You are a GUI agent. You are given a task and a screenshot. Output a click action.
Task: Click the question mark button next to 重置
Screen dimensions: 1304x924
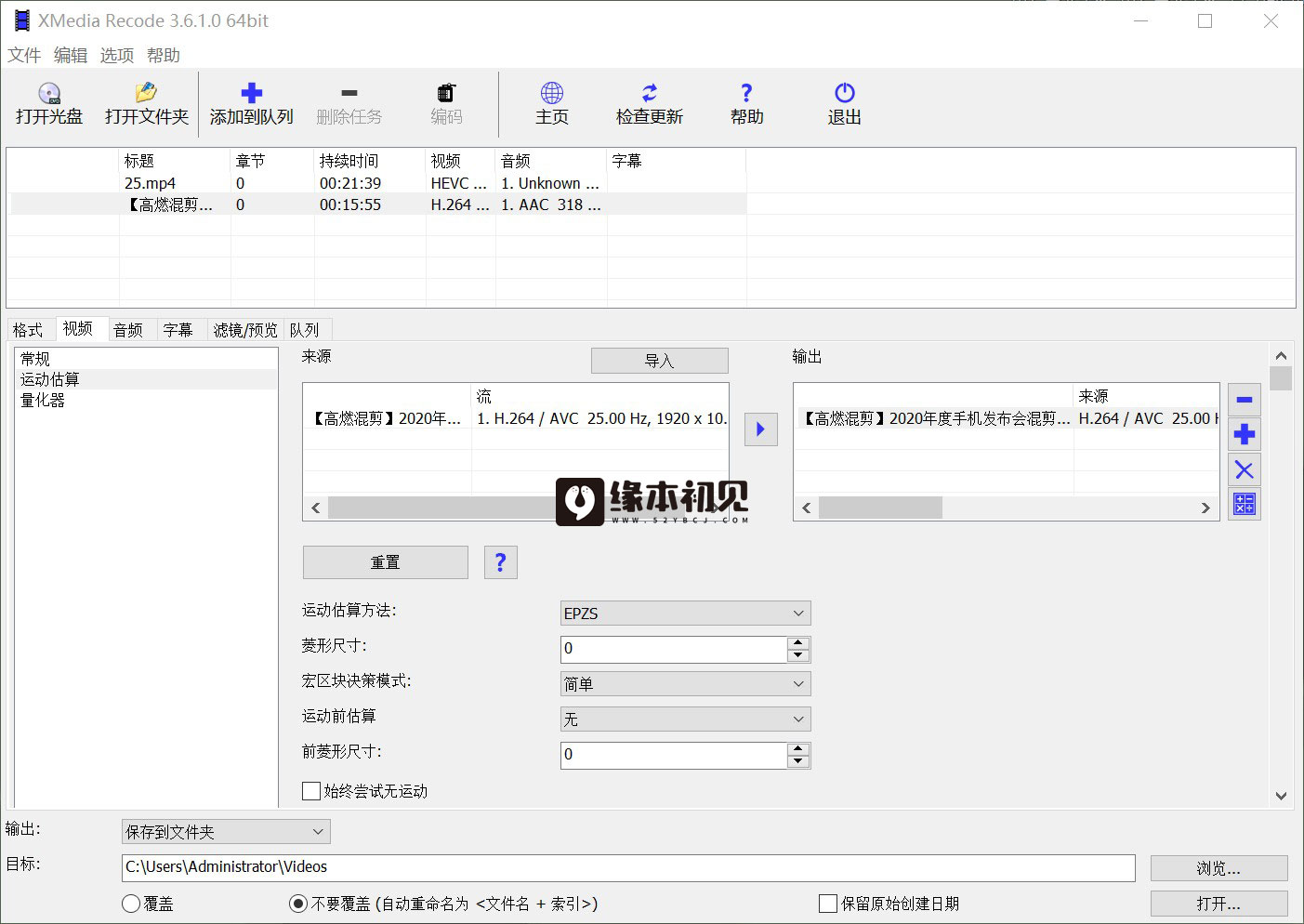pos(501,562)
